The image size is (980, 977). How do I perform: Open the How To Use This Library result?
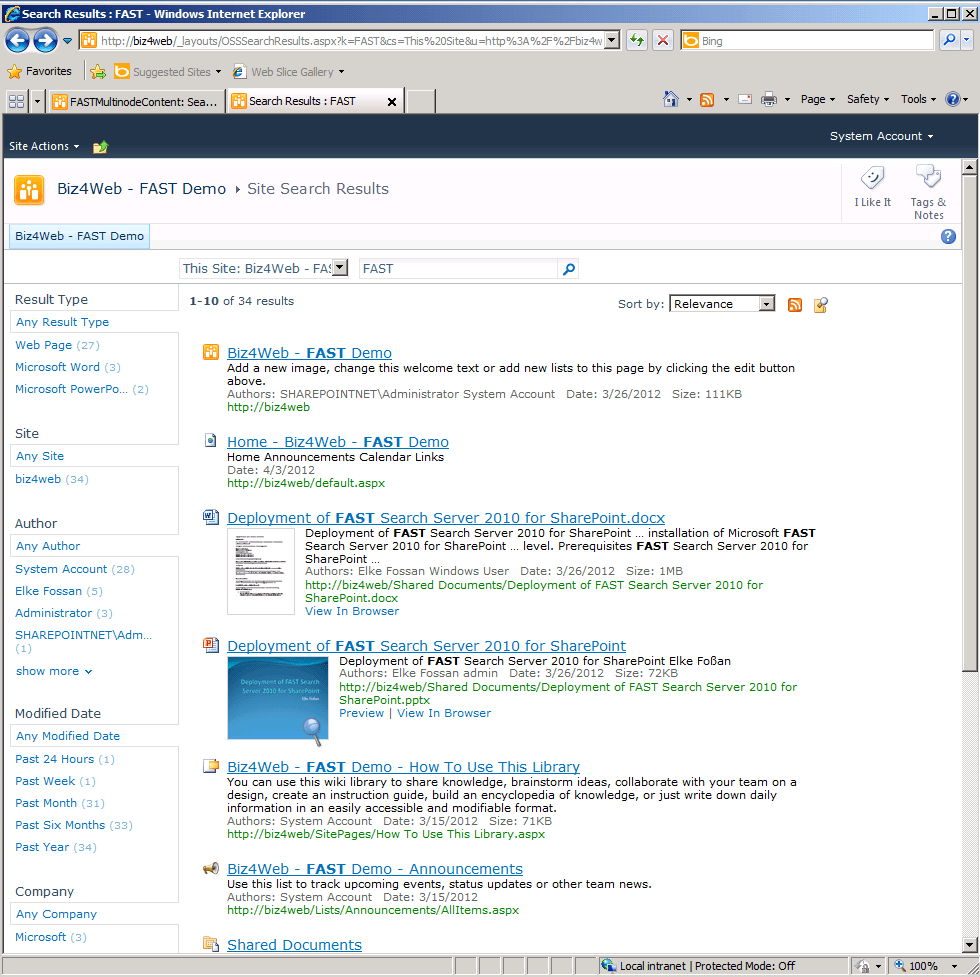(x=403, y=767)
